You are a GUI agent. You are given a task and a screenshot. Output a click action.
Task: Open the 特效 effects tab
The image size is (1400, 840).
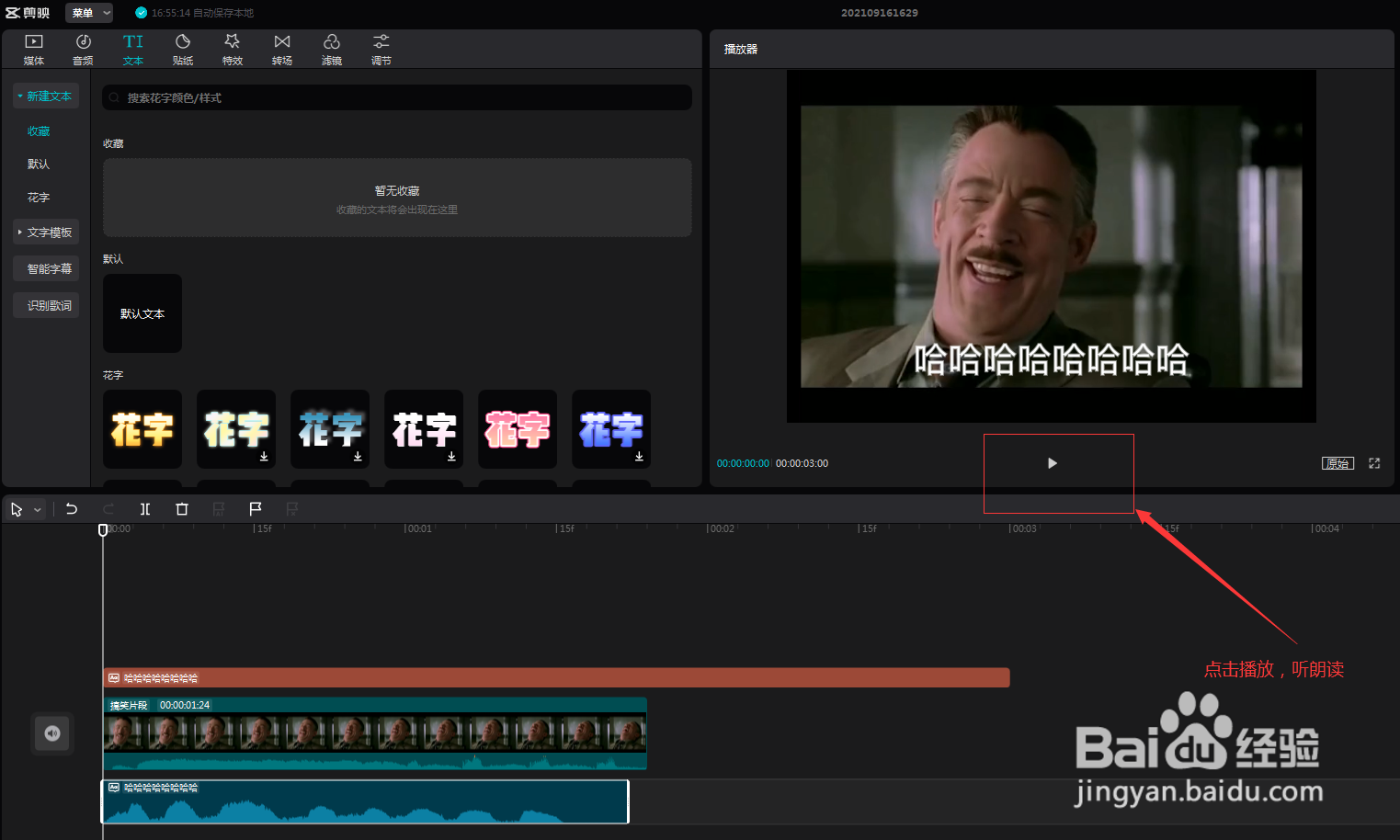tap(233, 50)
